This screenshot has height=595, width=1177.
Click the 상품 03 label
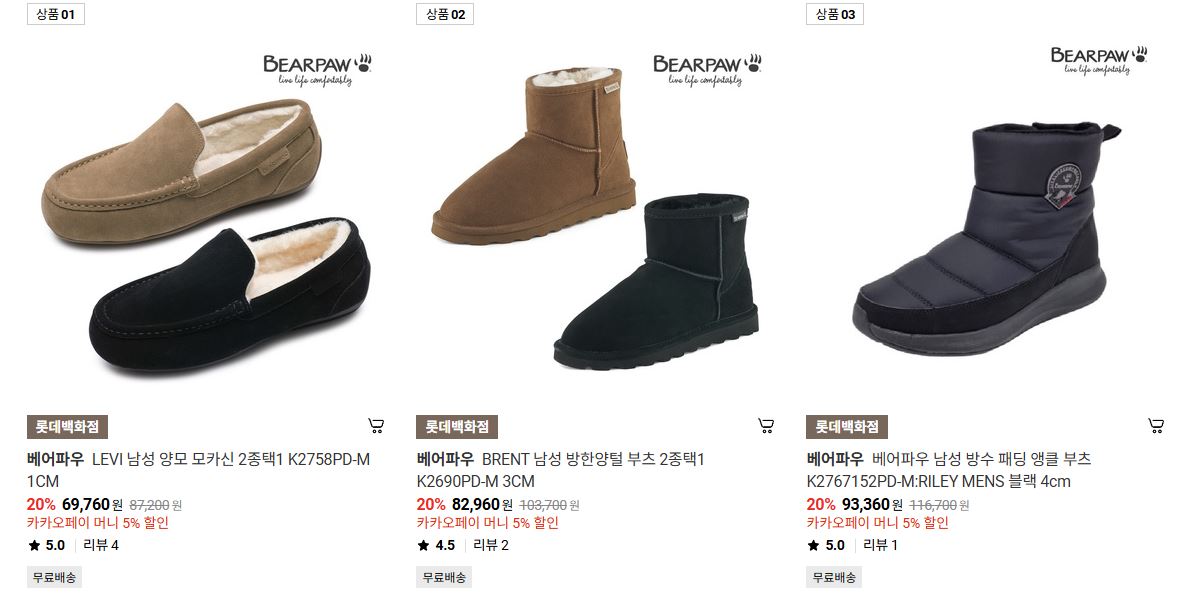coord(835,14)
